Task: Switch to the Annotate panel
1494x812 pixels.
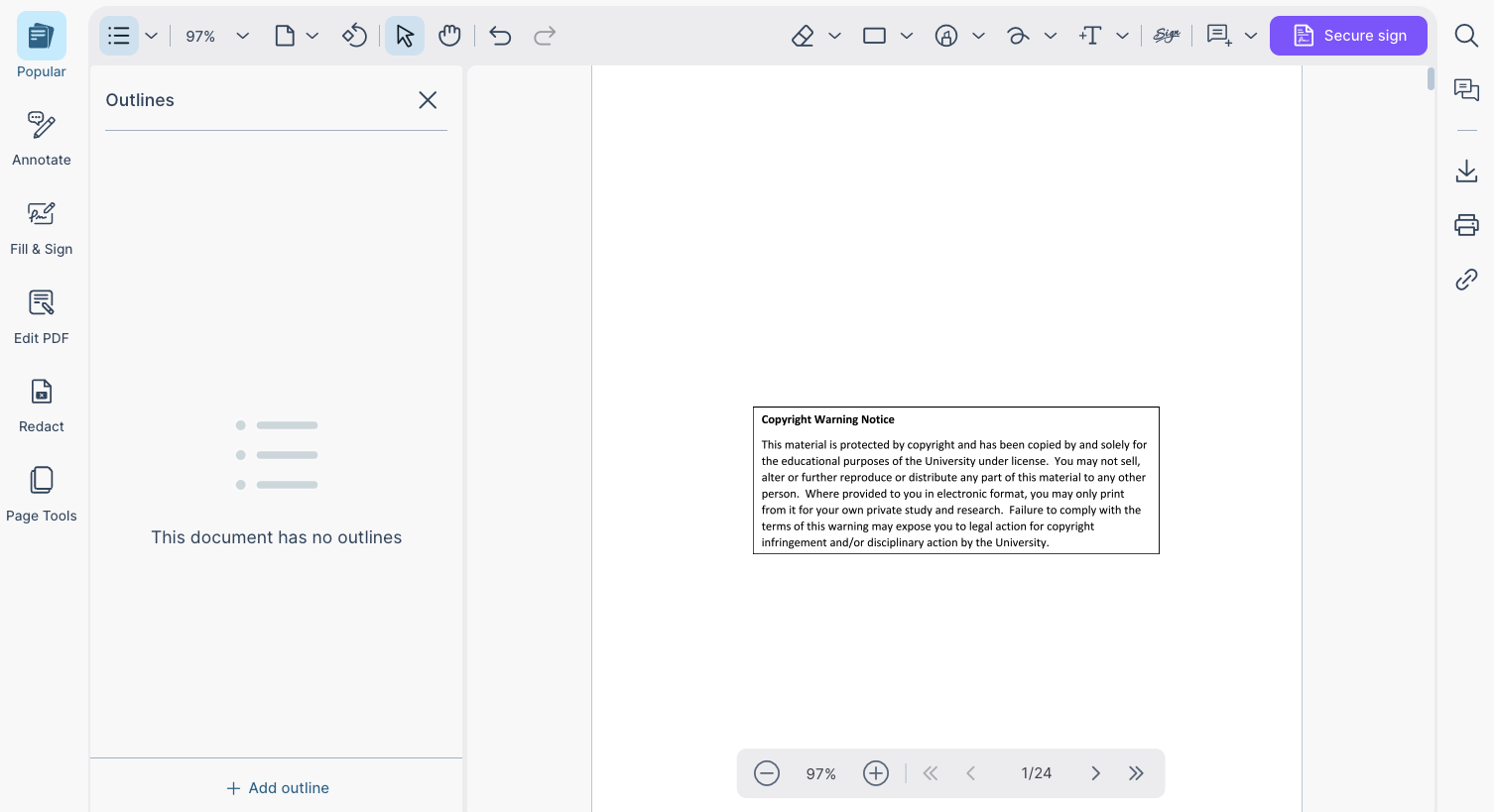Action: coord(41,139)
